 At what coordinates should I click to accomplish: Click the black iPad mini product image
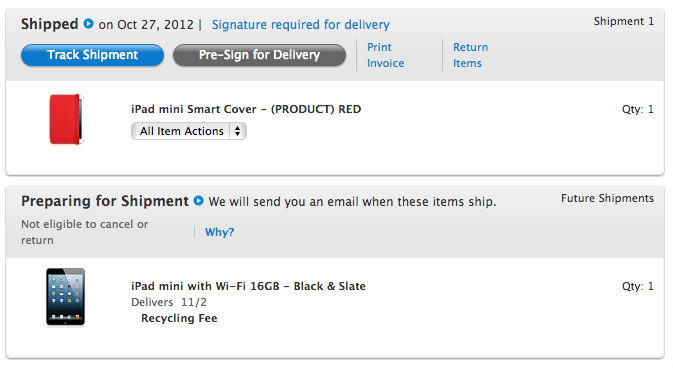point(66,297)
